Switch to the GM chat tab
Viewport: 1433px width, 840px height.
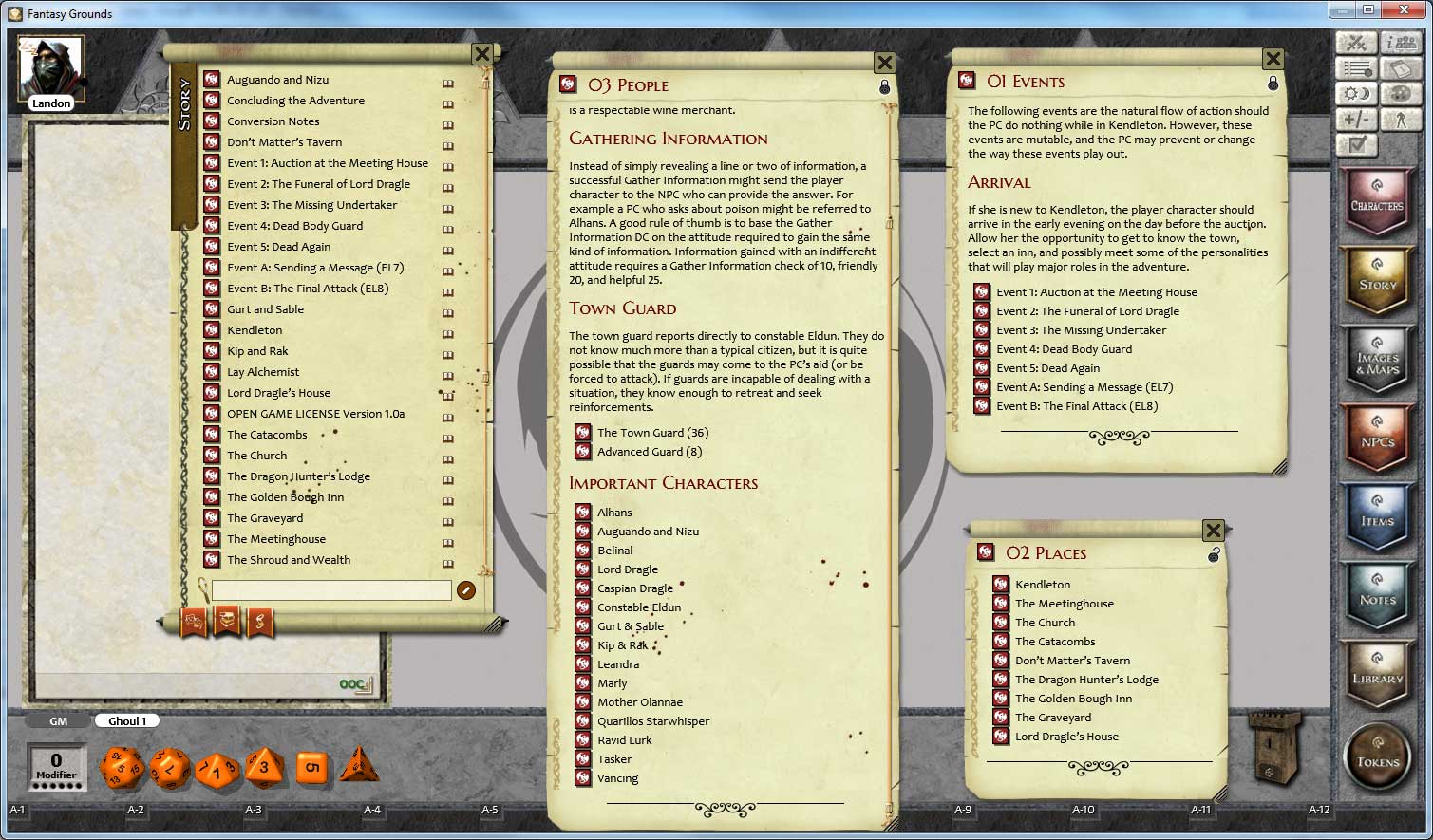click(57, 720)
